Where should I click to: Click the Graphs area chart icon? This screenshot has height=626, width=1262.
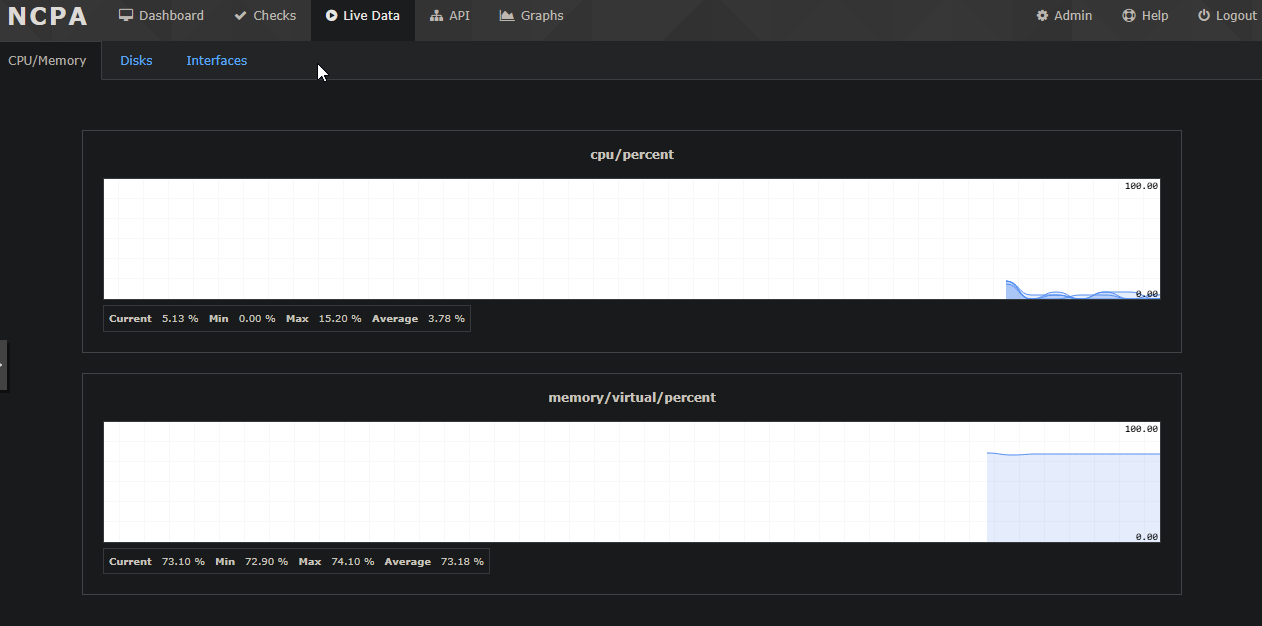(x=507, y=16)
